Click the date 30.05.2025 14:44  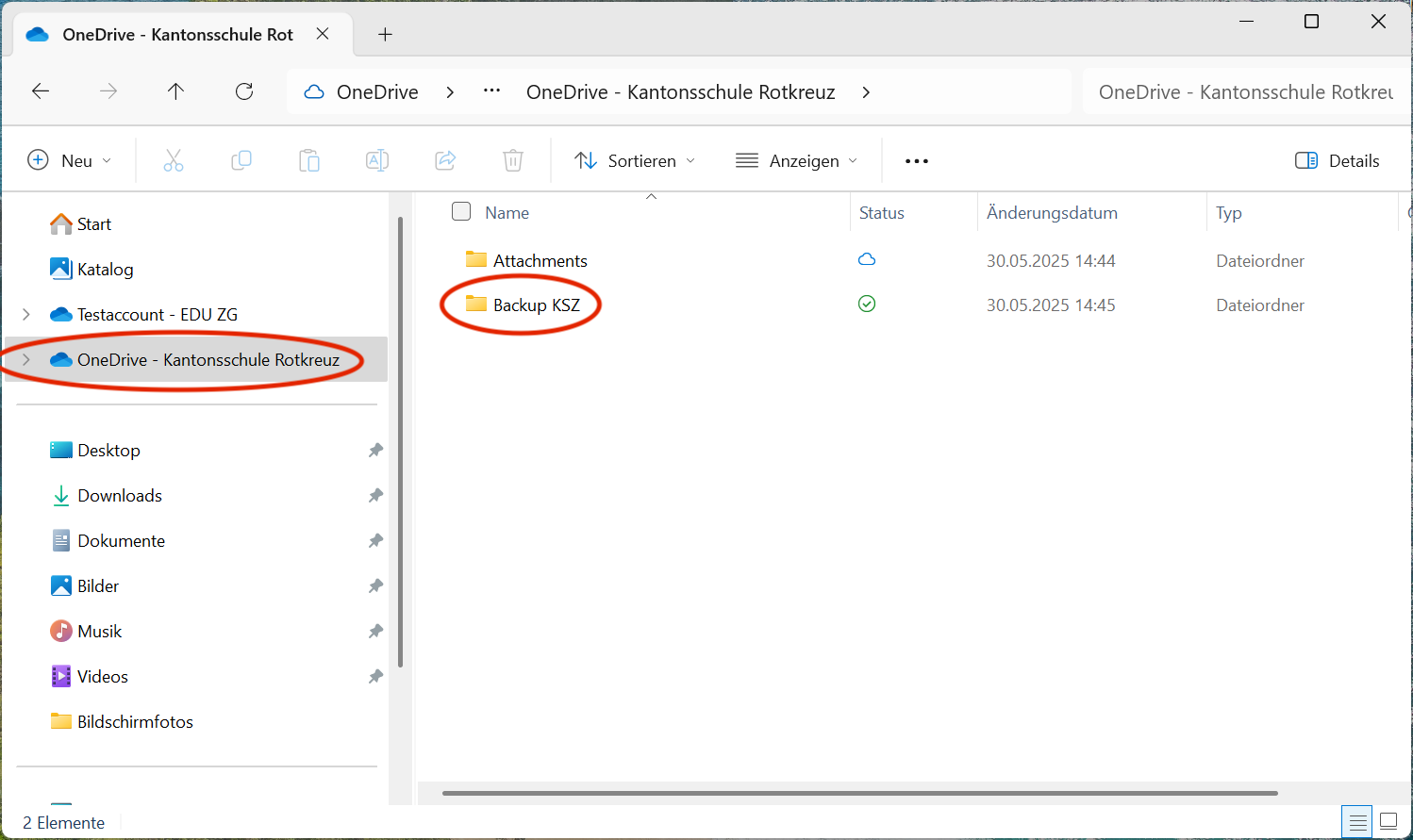tap(1051, 261)
